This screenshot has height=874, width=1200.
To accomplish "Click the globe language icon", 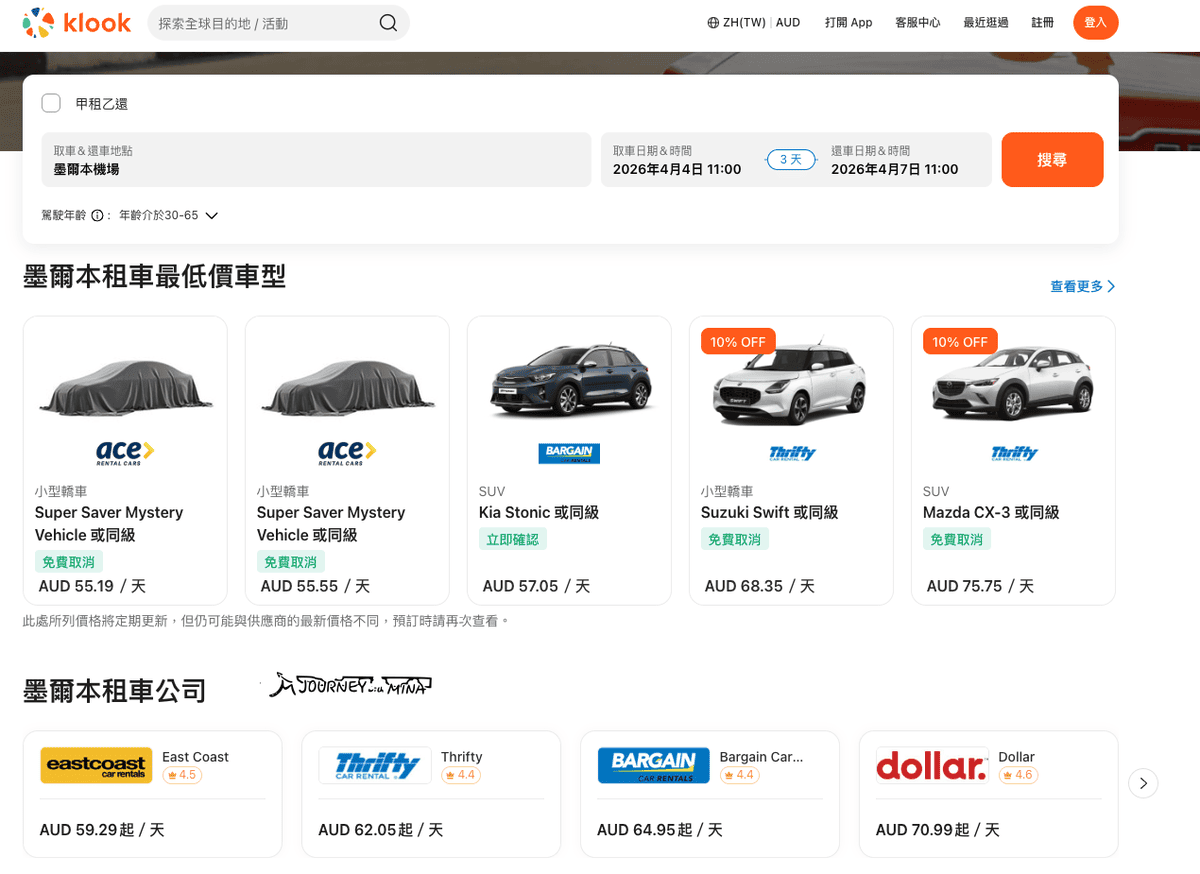I will [713, 23].
